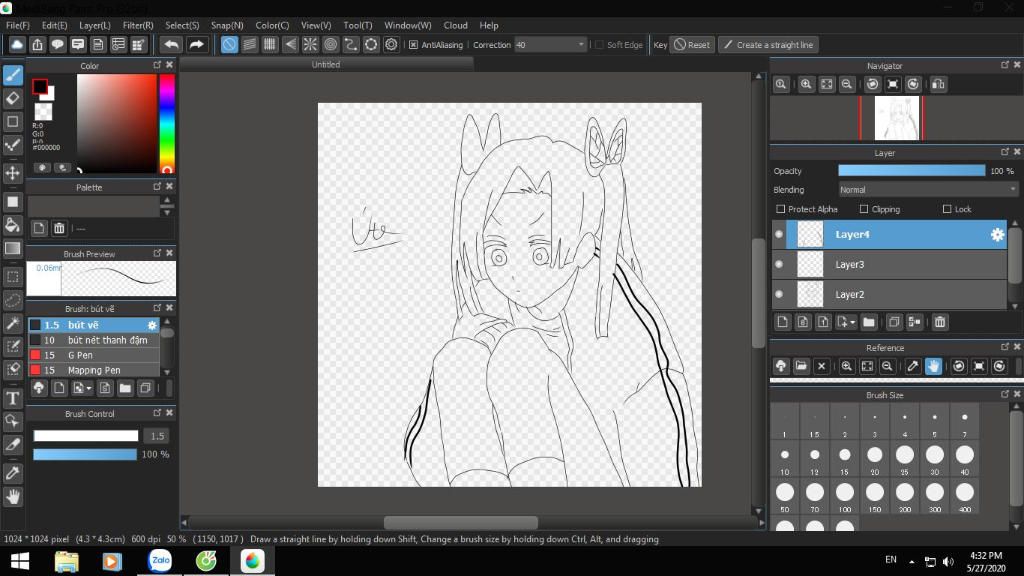Expand add-brush dropdown arrow in Brush panel
The width and height of the screenshot is (1024, 576).
click(x=89, y=389)
